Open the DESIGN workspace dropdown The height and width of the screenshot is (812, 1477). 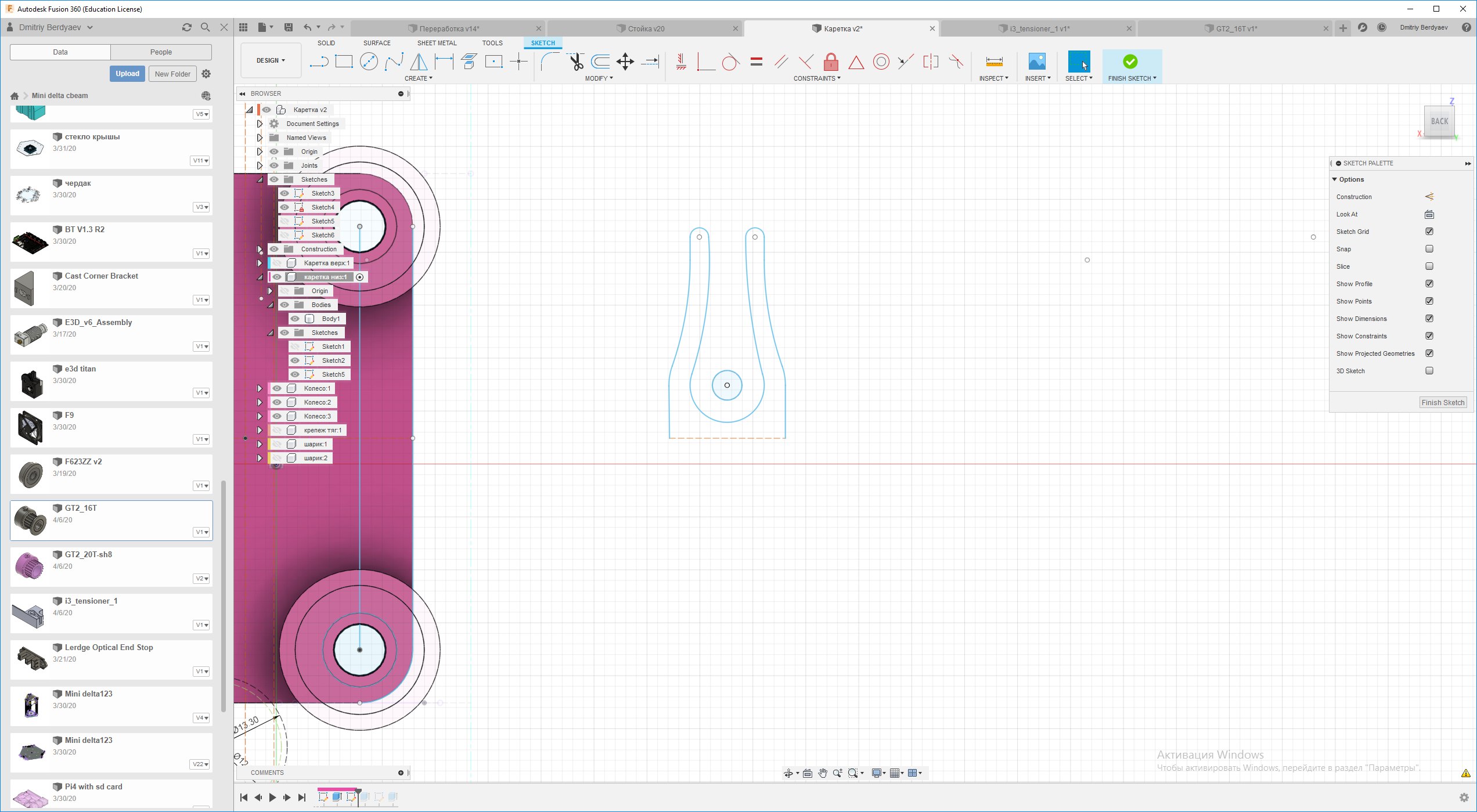[271, 60]
